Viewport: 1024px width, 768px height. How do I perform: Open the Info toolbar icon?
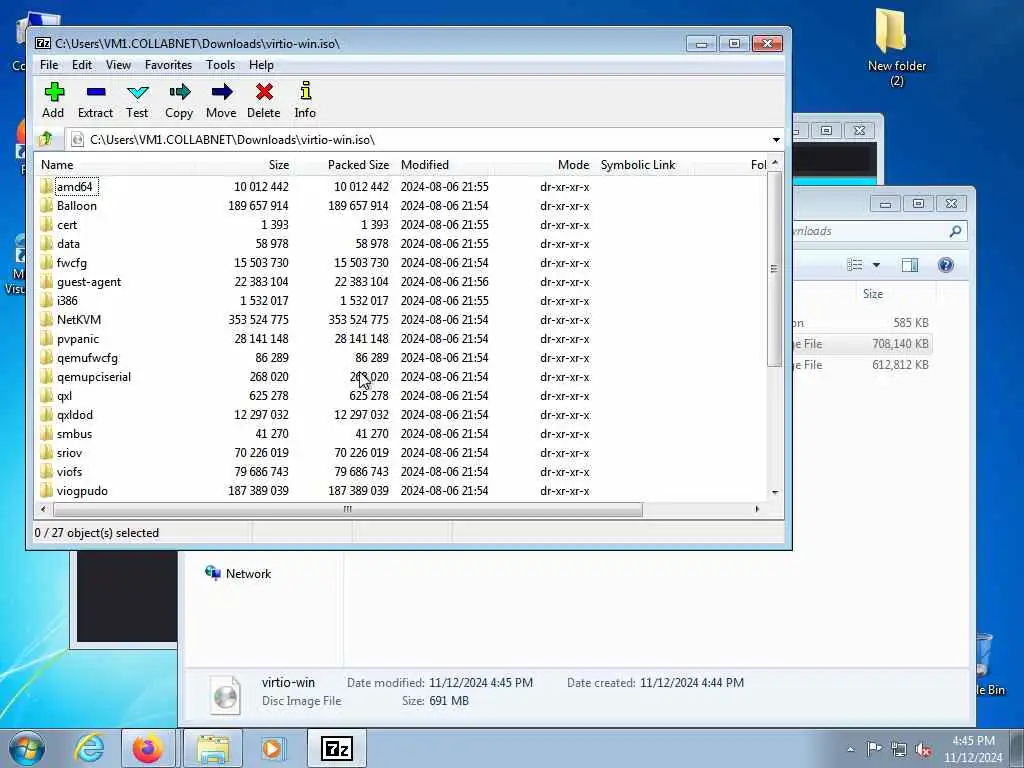(x=305, y=100)
